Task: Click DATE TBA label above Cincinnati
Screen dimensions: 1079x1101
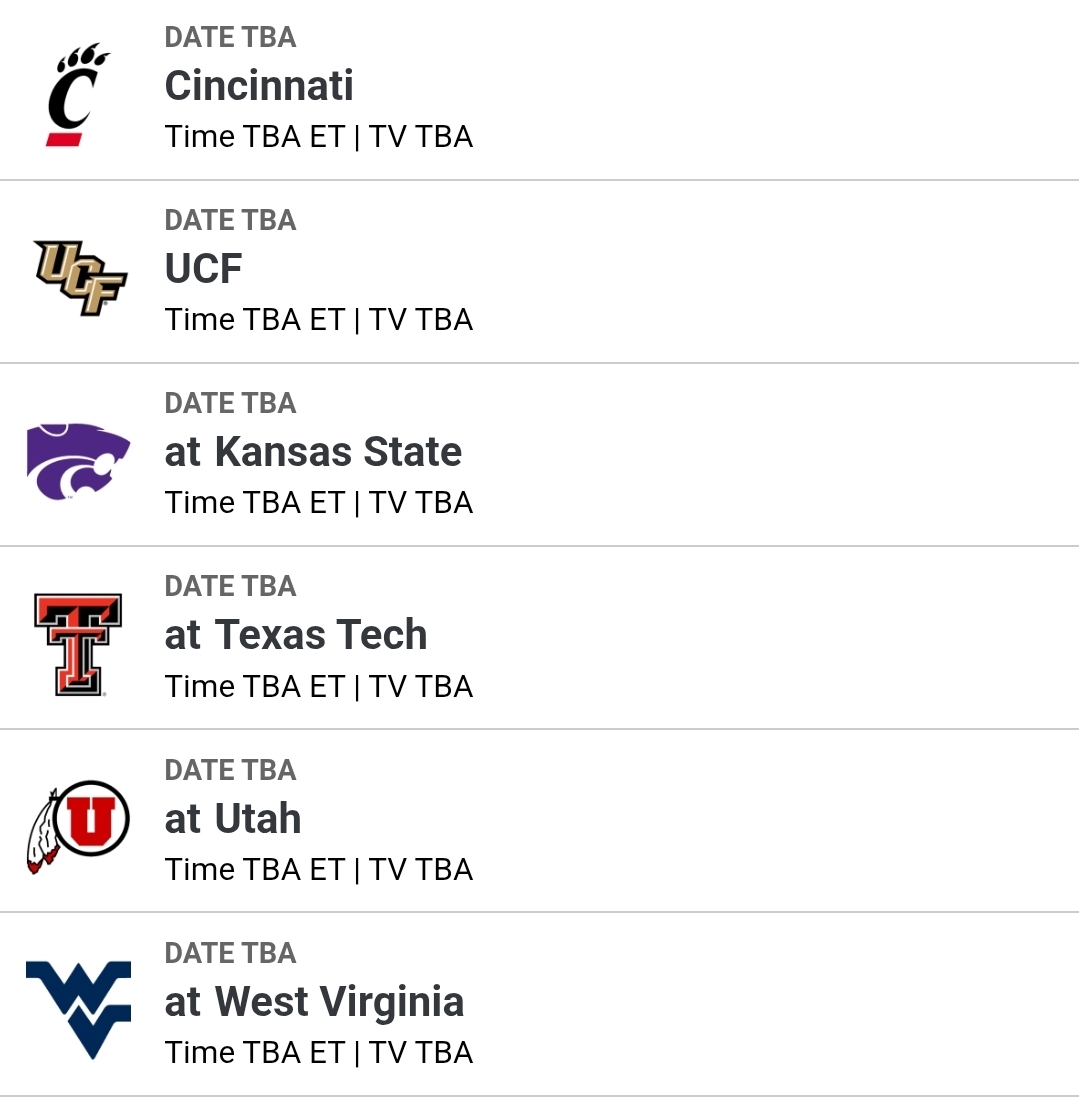Action: pyautogui.click(x=230, y=38)
